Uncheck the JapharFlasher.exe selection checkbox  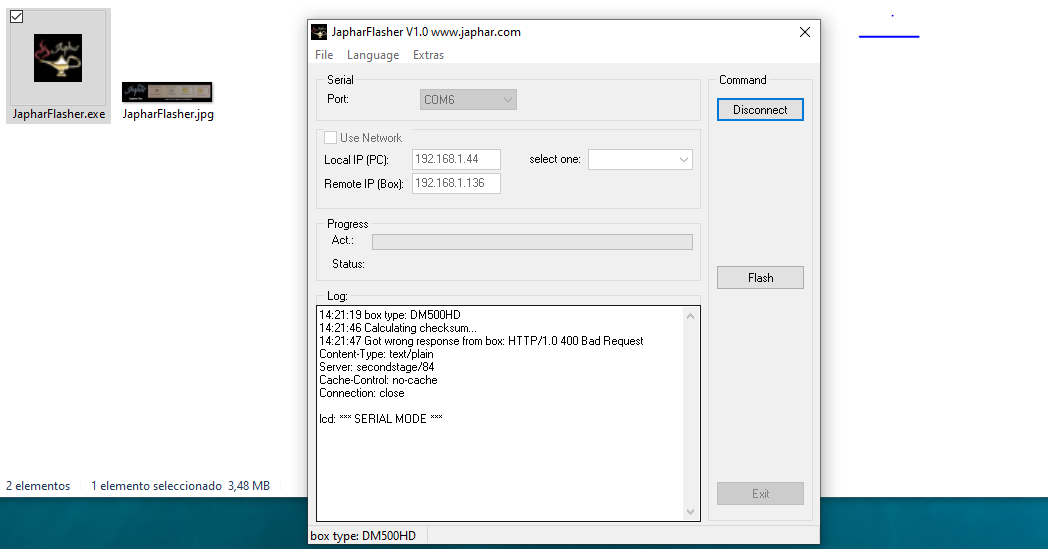(17, 17)
